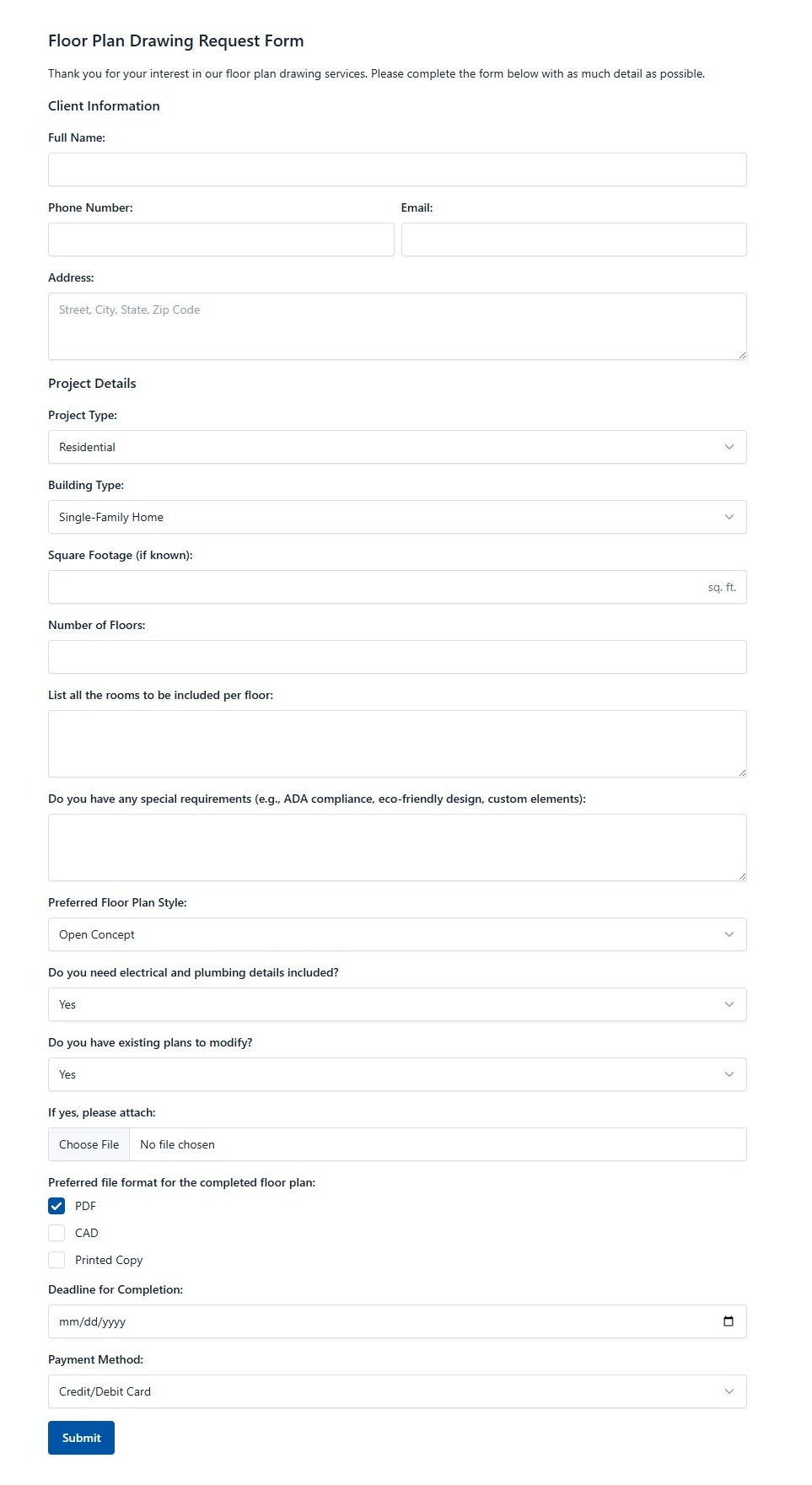Open the electrical and plumbing details dropdown
The width and height of the screenshot is (812, 1485).
point(397,1004)
